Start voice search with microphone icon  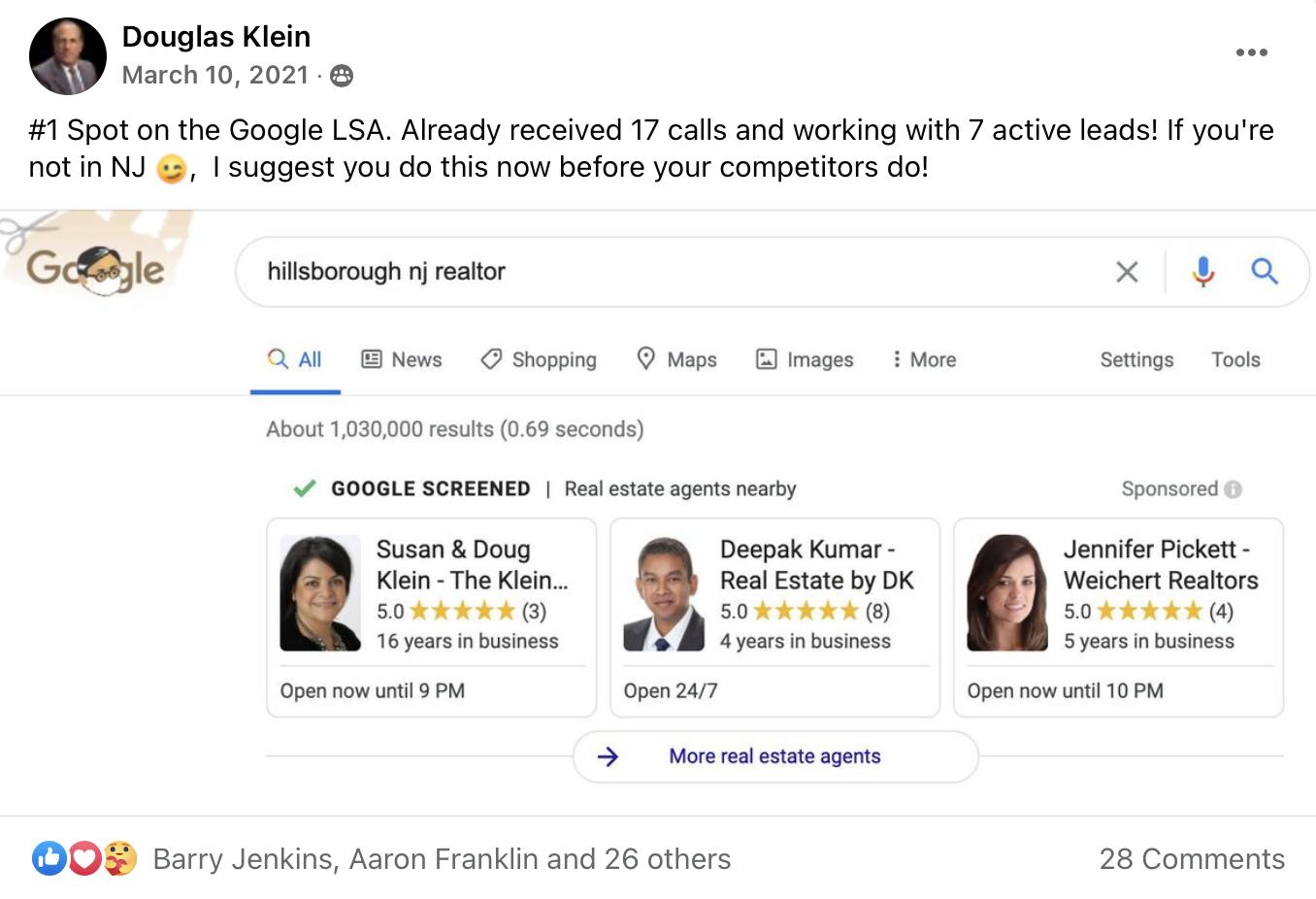1203,272
